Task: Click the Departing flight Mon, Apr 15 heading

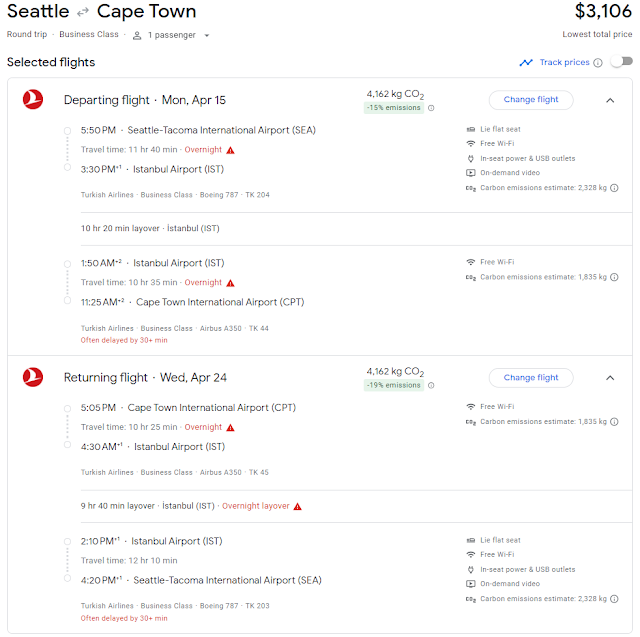Action: [x=145, y=100]
